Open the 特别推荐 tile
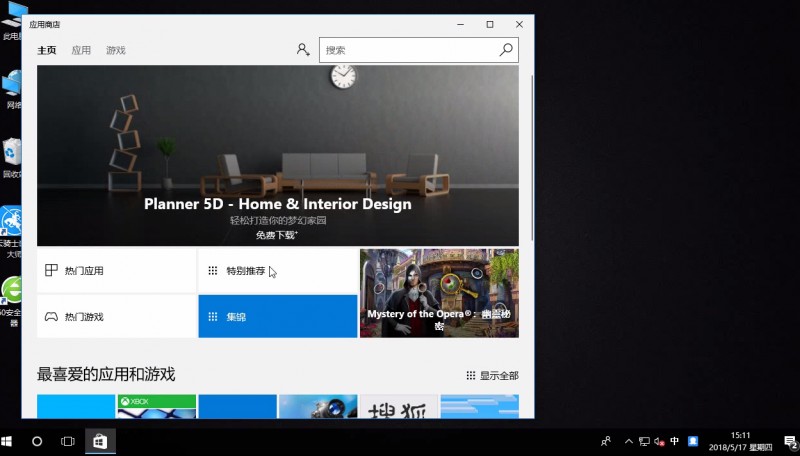Screen dimensions: 800x456 (x=278, y=270)
